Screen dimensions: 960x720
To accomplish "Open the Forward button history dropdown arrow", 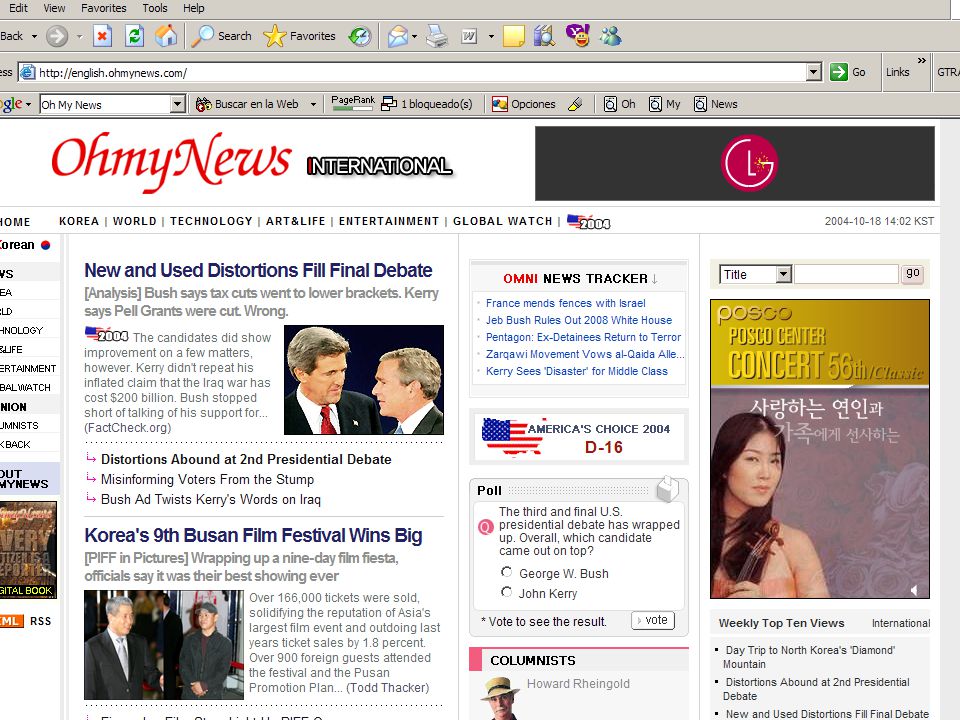I will [80, 36].
